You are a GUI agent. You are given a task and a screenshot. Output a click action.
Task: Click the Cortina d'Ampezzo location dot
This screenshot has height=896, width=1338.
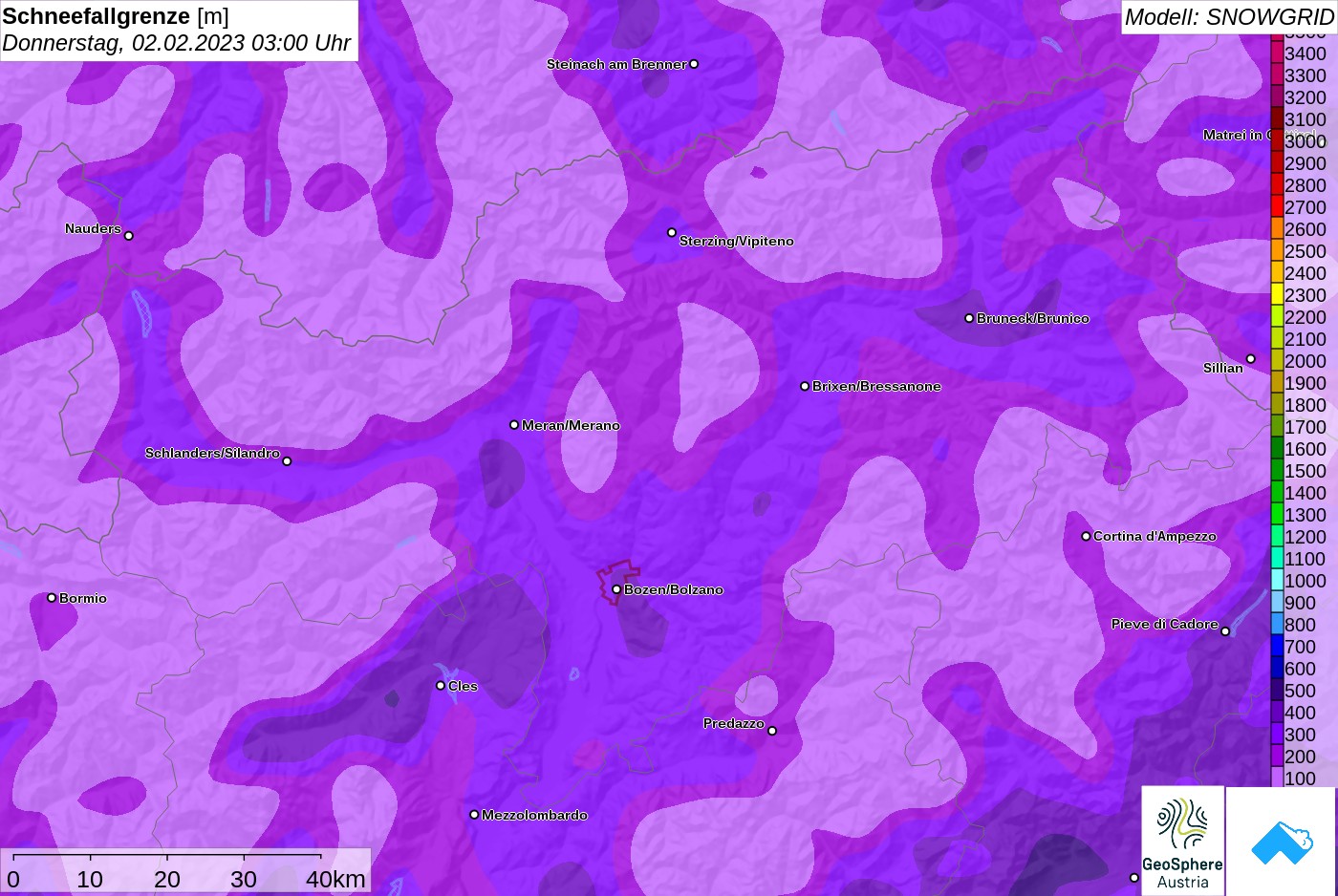coord(1086,536)
